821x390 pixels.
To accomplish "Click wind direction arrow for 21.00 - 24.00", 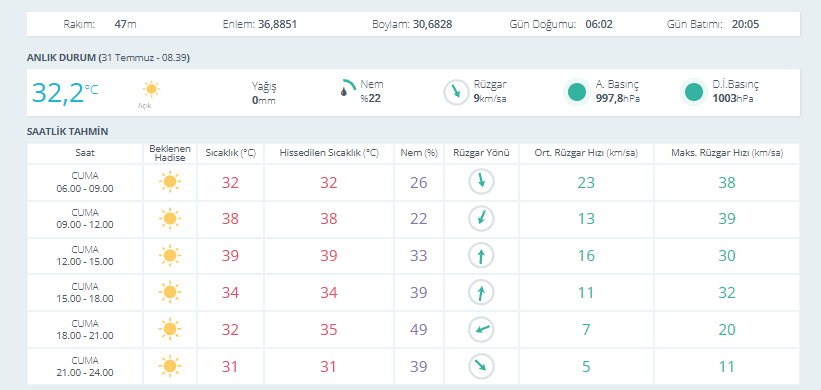I will pyautogui.click(x=481, y=366).
